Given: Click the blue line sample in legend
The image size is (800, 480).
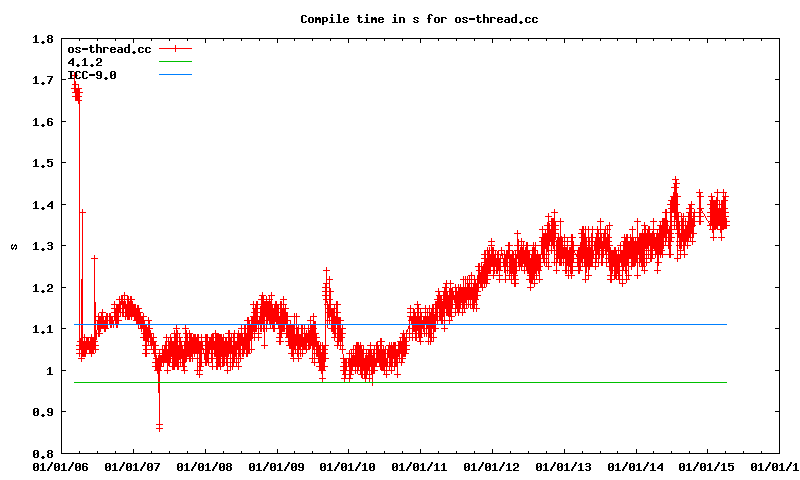Looking at the screenshot, I should pyautogui.click(x=174, y=75).
